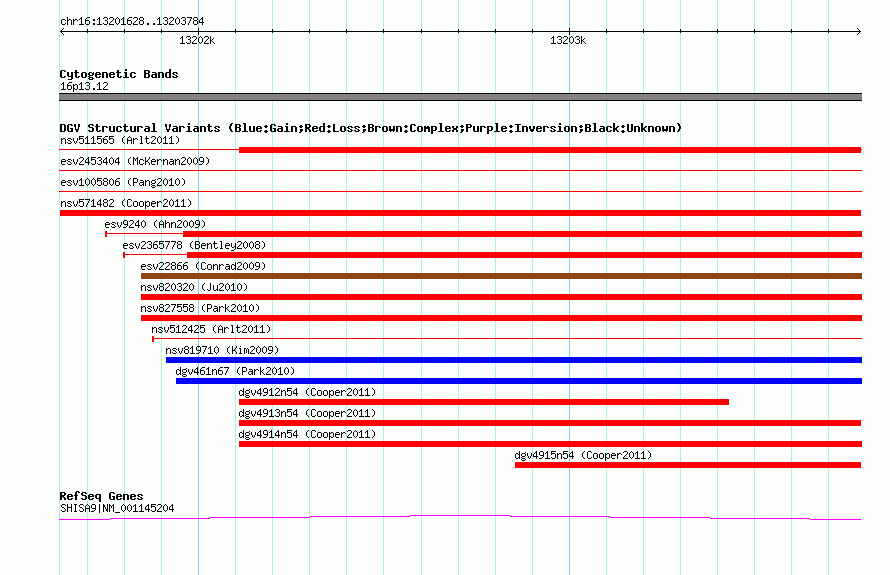Click the nsv511565 (Arlt2011) variant label
Image resolution: width=890 pixels, height=575 pixels.
click(120, 140)
